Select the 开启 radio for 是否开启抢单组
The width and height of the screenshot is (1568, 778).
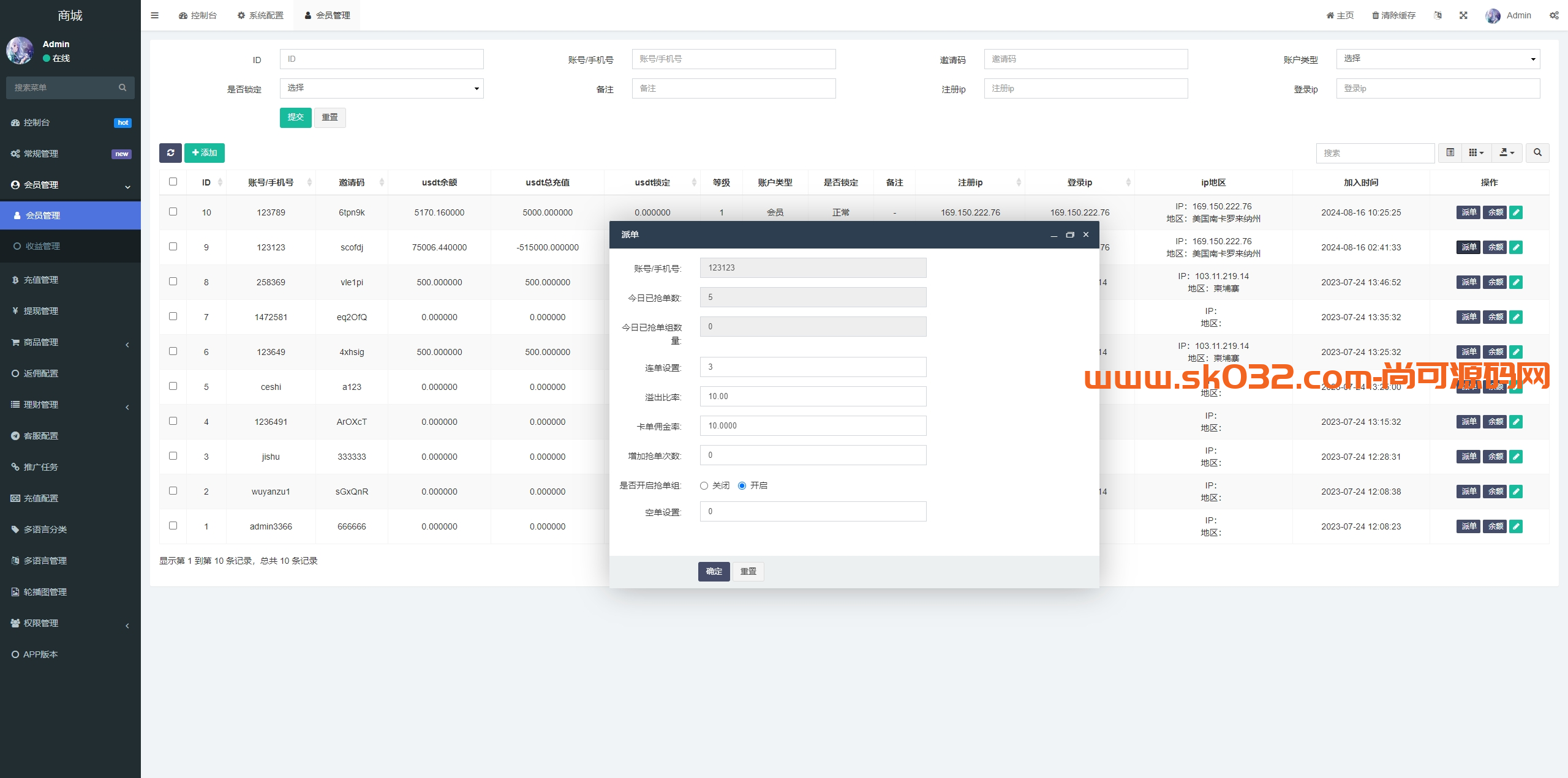tap(742, 485)
